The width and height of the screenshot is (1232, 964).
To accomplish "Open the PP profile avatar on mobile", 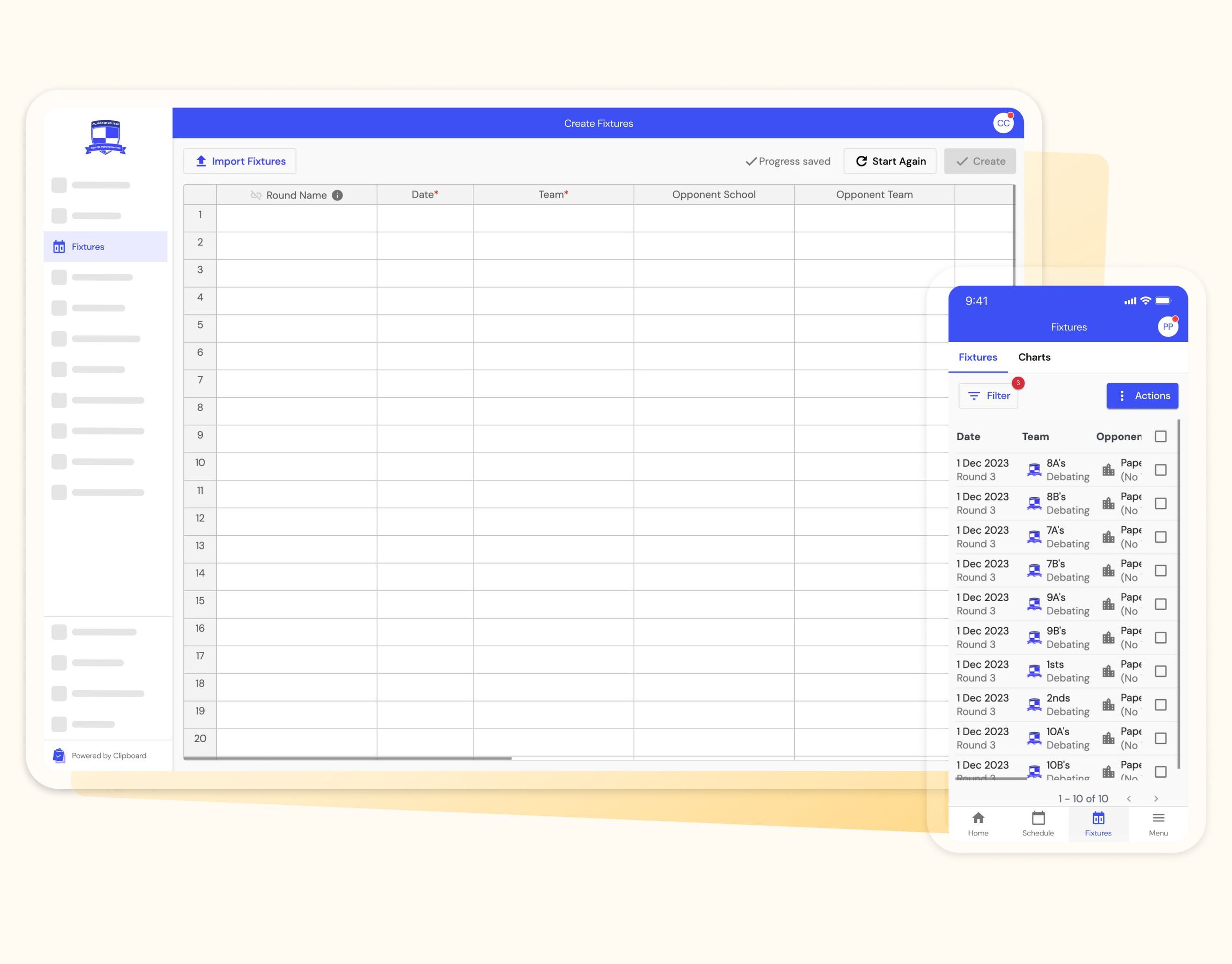I will click(1168, 327).
